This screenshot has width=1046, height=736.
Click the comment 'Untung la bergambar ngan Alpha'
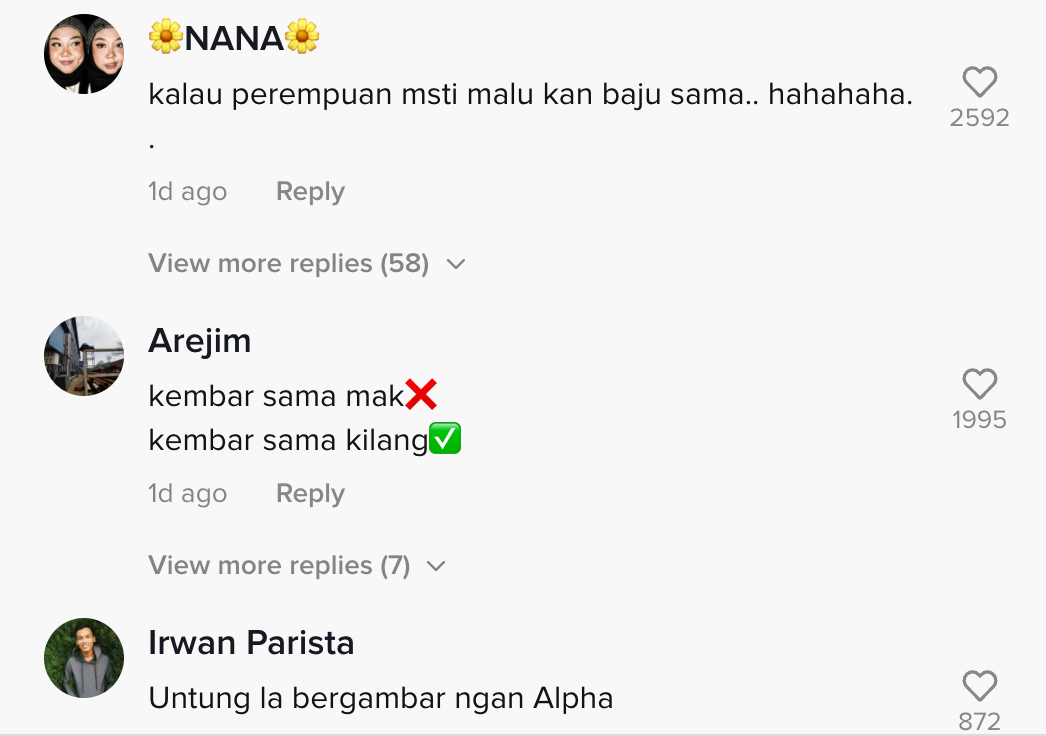(381, 699)
